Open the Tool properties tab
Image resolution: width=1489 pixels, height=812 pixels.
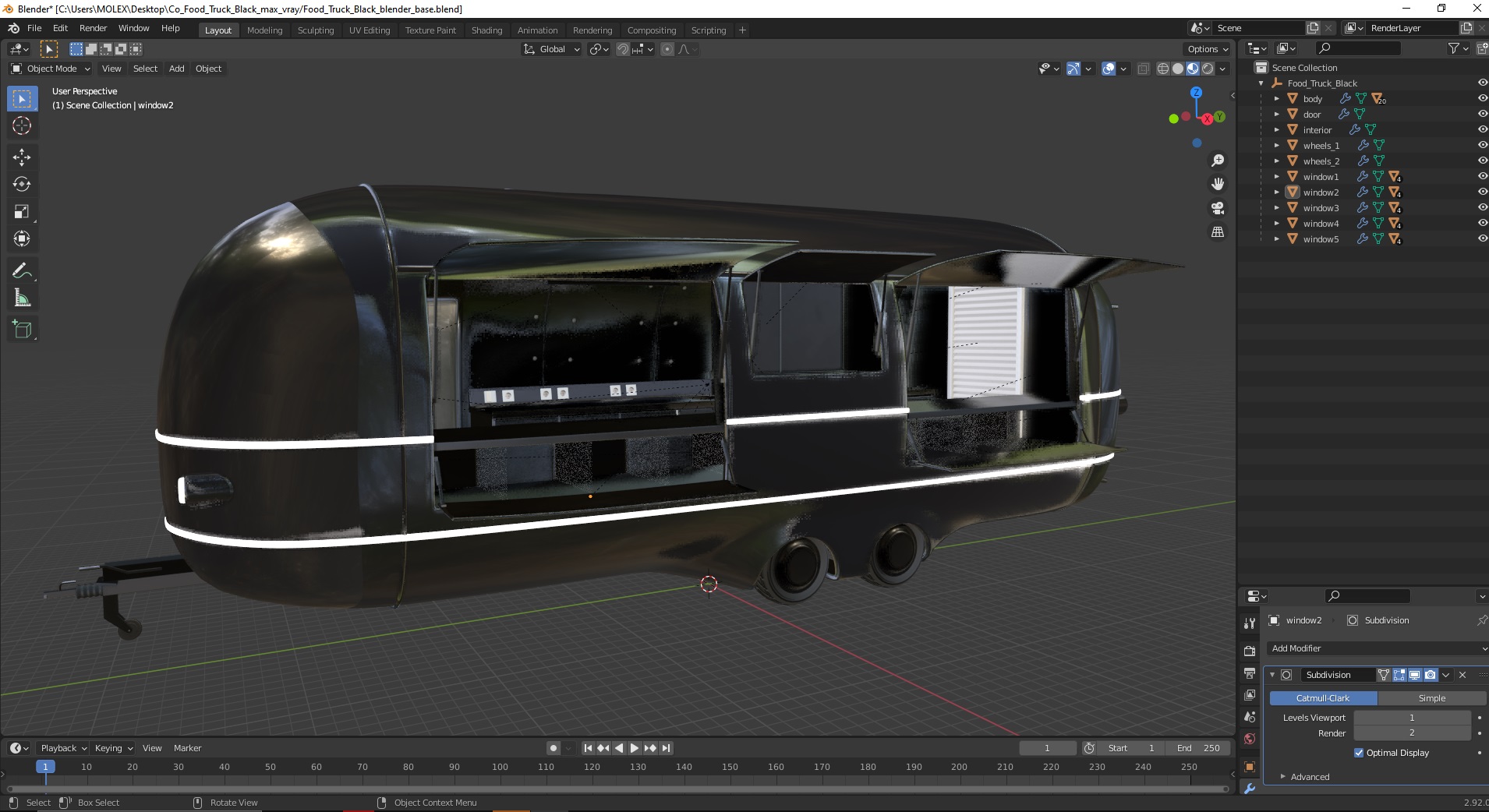tap(1250, 623)
